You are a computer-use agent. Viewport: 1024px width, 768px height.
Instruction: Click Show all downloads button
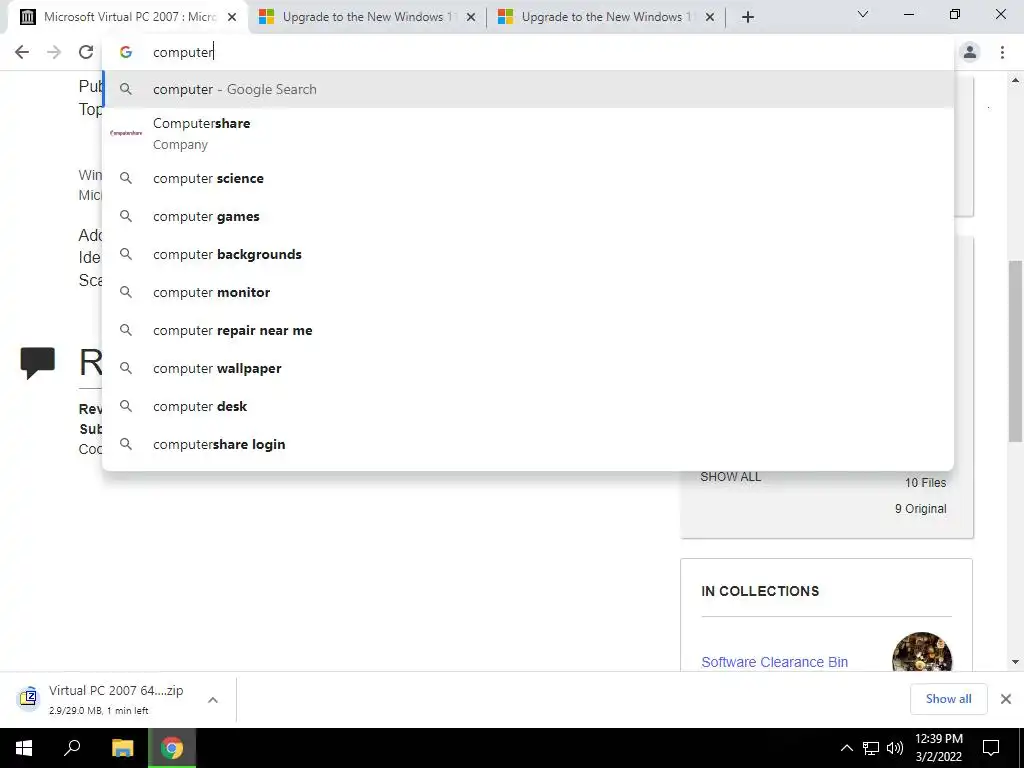tap(948, 699)
